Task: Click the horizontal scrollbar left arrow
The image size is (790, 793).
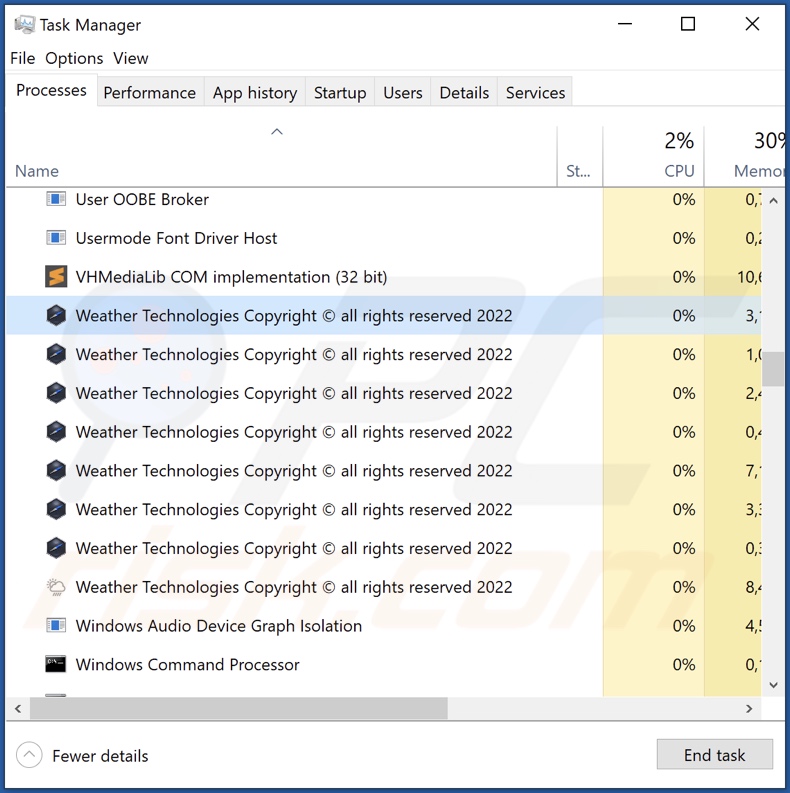Action: point(18,708)
